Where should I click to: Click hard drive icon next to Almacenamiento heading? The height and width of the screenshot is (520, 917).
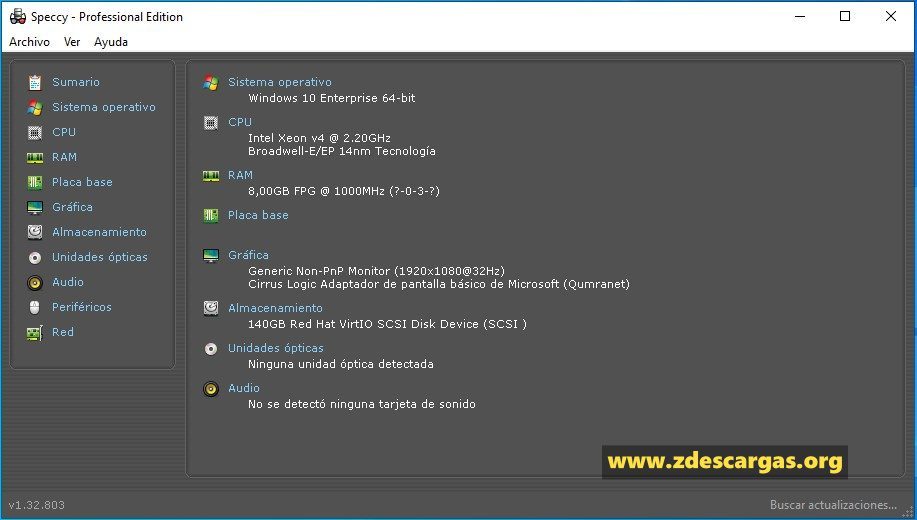click(211, 308)
